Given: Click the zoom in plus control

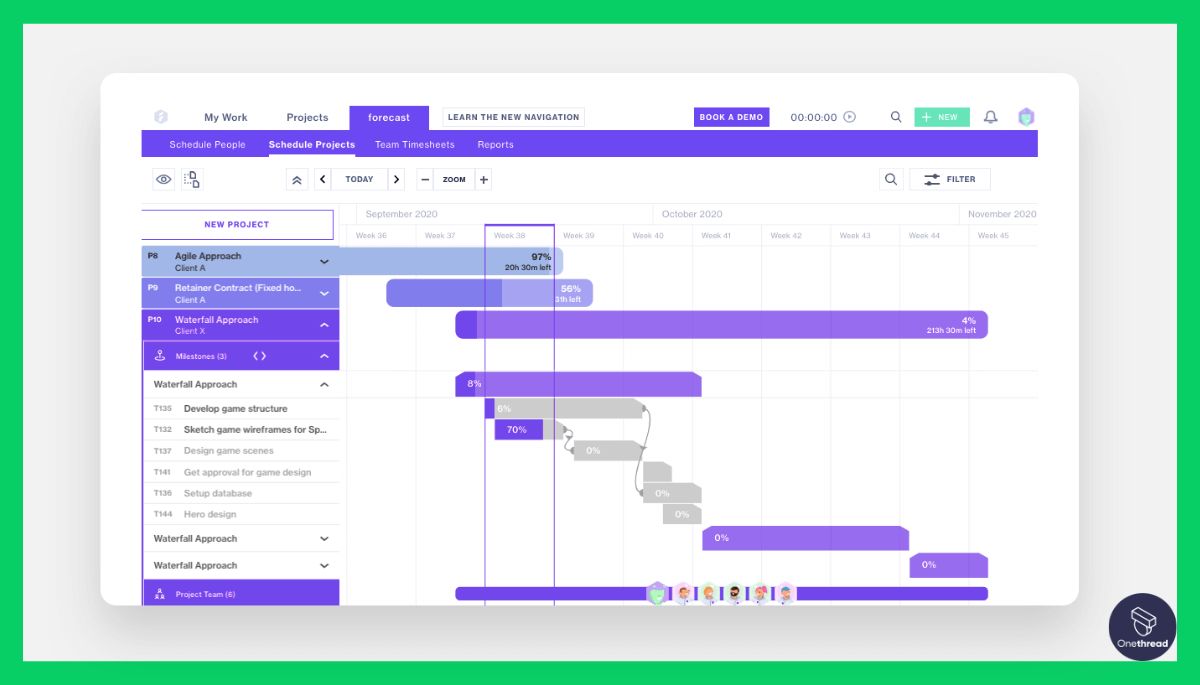Looking at the screenshot, I should tap(482, 179).
